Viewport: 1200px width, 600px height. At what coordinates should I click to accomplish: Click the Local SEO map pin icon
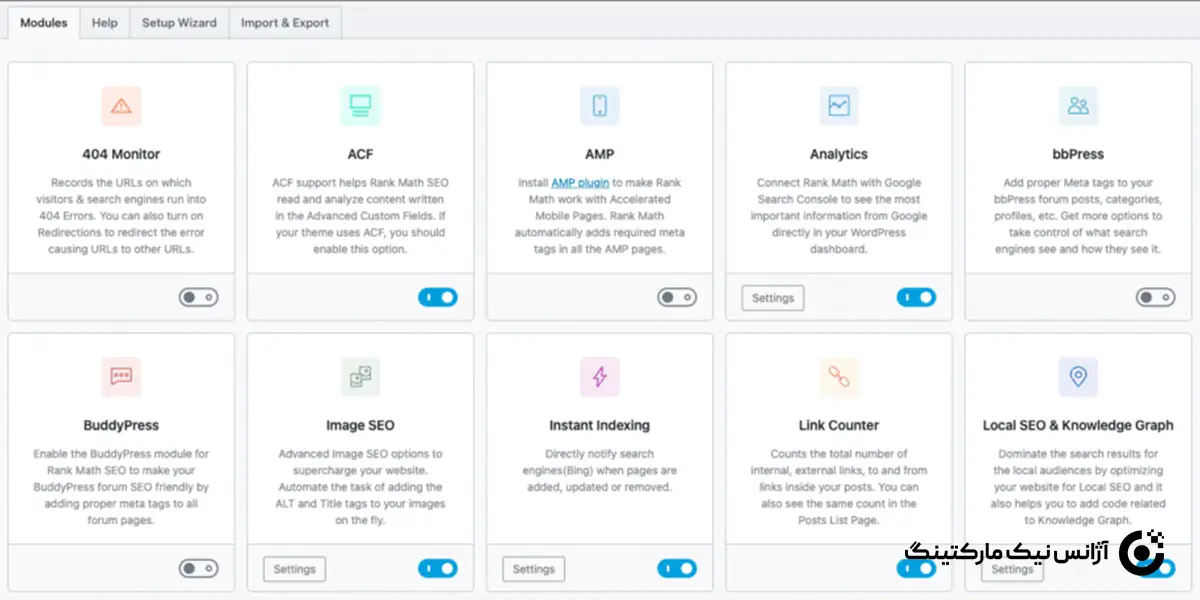[x=1078, y=377]
